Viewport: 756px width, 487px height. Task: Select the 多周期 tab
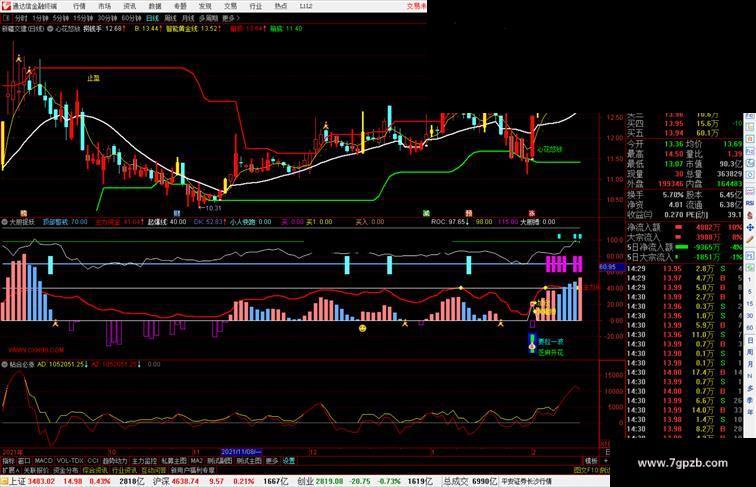coord(208,18)
